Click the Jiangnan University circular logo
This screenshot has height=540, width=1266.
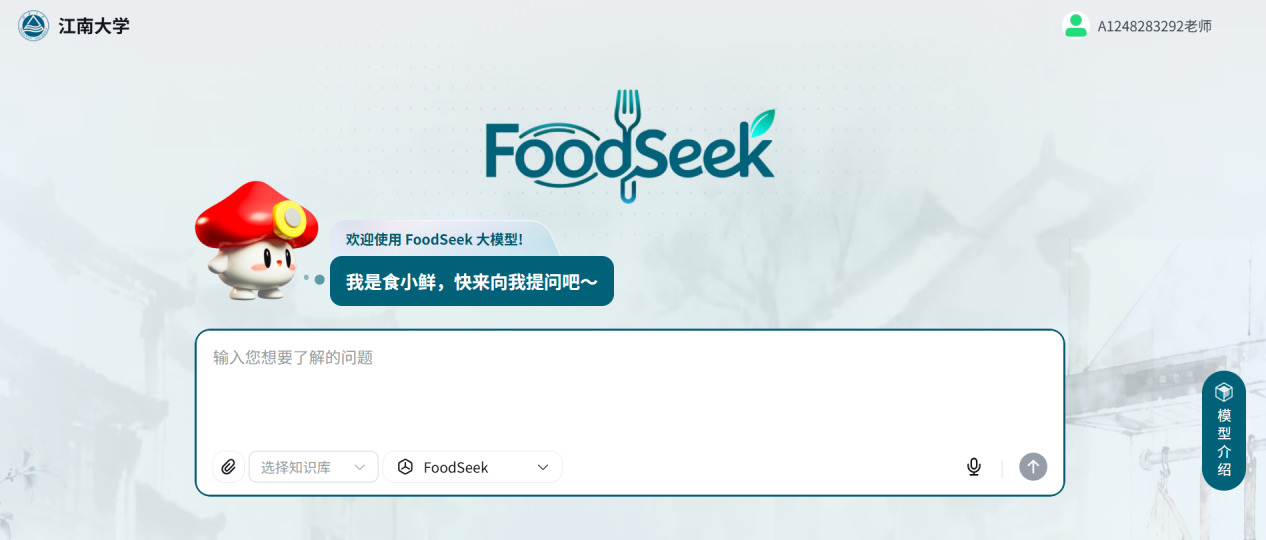33,25
